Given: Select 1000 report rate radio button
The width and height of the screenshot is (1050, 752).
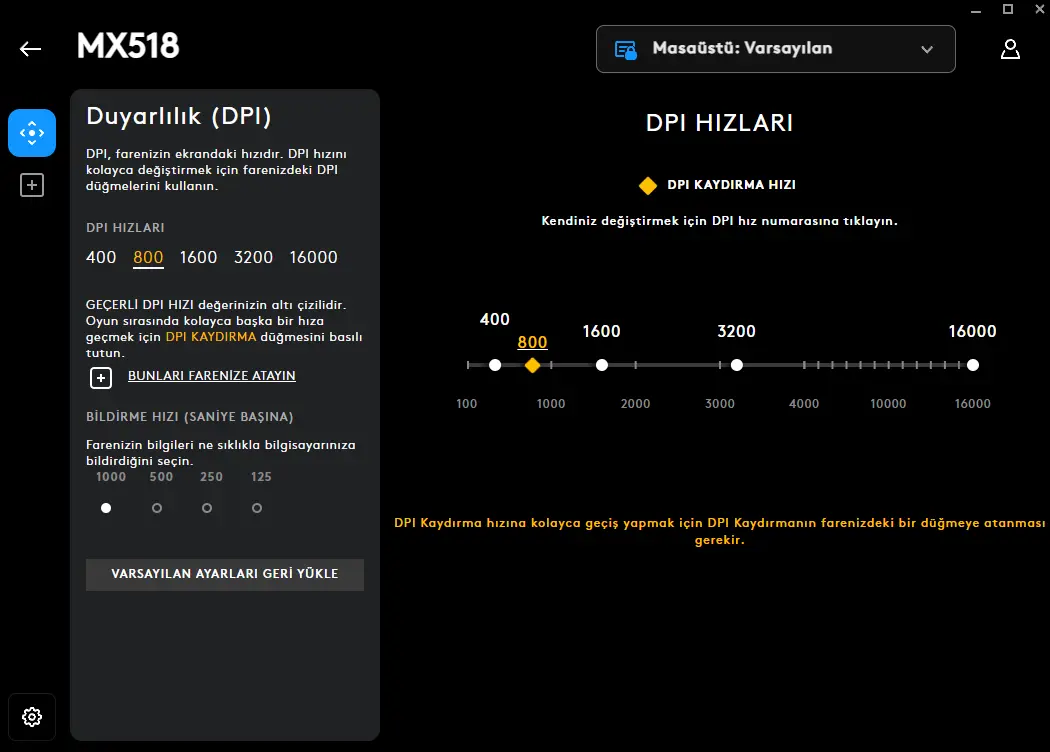Looking at the screenshot, I should pyautogui.click(x=106, y=508).
